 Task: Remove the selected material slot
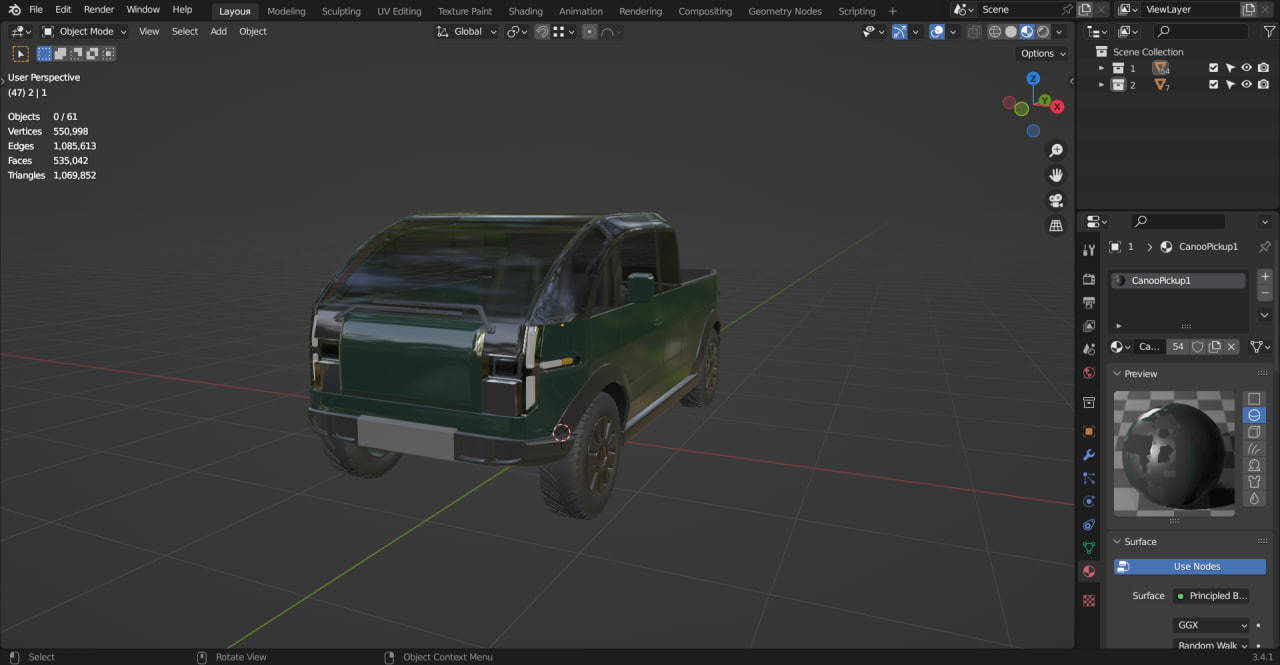[x=1265, y=292]
